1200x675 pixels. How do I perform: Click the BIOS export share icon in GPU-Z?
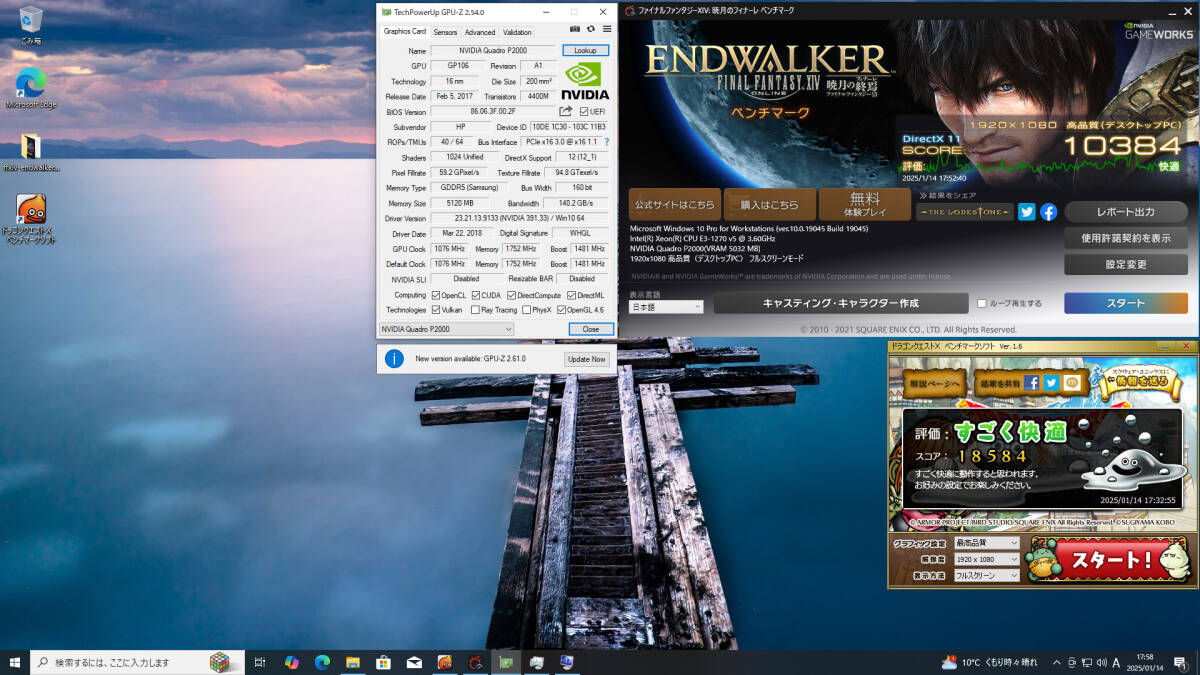[x=566, y=111]
